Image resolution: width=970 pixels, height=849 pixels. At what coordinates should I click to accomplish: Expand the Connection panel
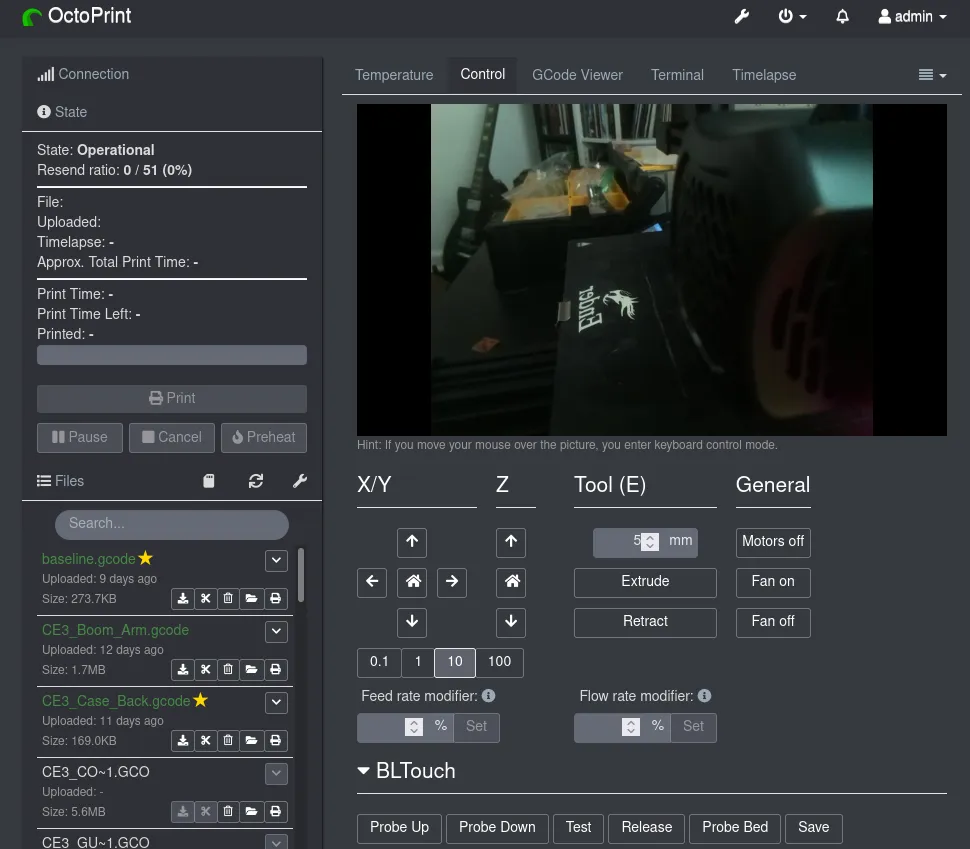83,74
